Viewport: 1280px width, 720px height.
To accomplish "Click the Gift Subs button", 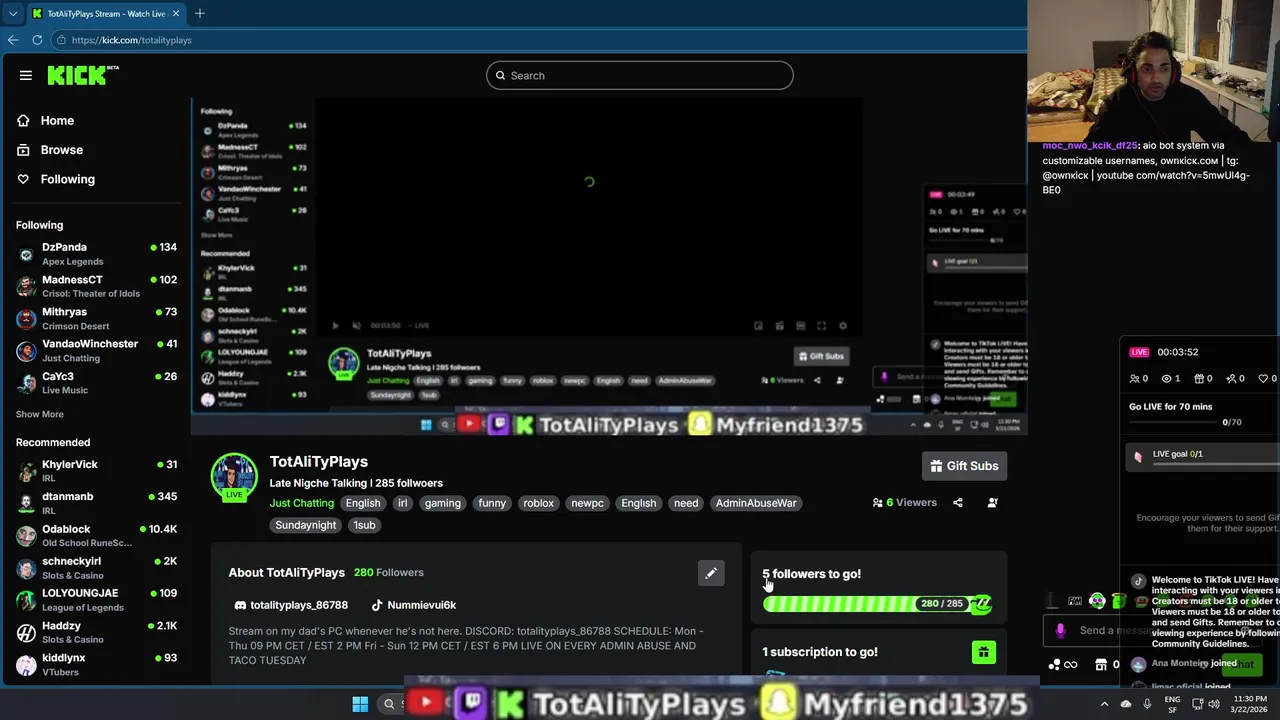I will 964,466.
